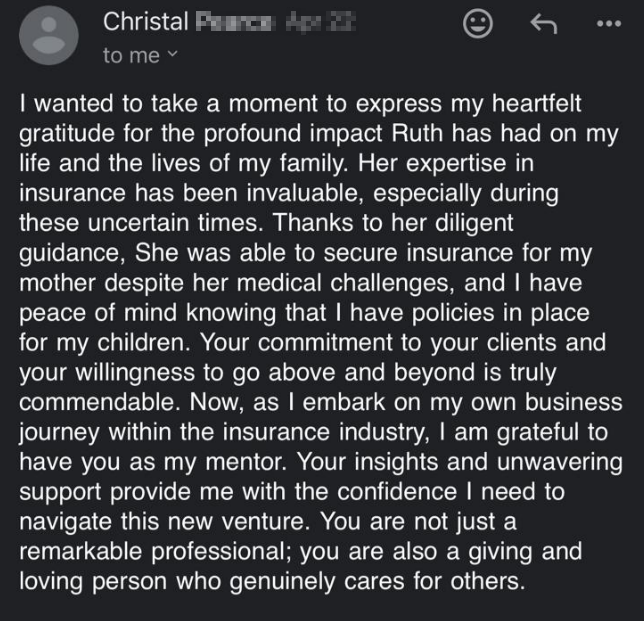Screen dimensions: 644x621
Task: Click the phrase "medical challenges" in body
Action: point(342,283)
